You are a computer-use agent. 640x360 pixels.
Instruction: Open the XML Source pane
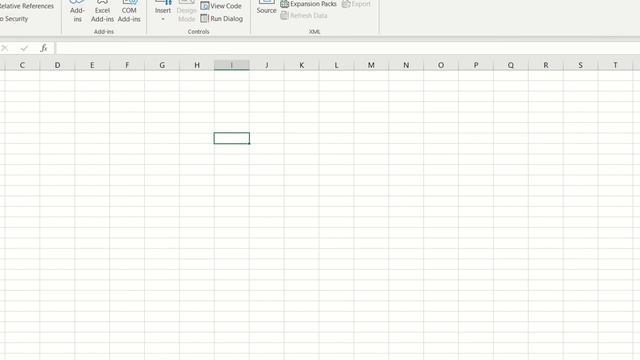(x=267, y=8)
